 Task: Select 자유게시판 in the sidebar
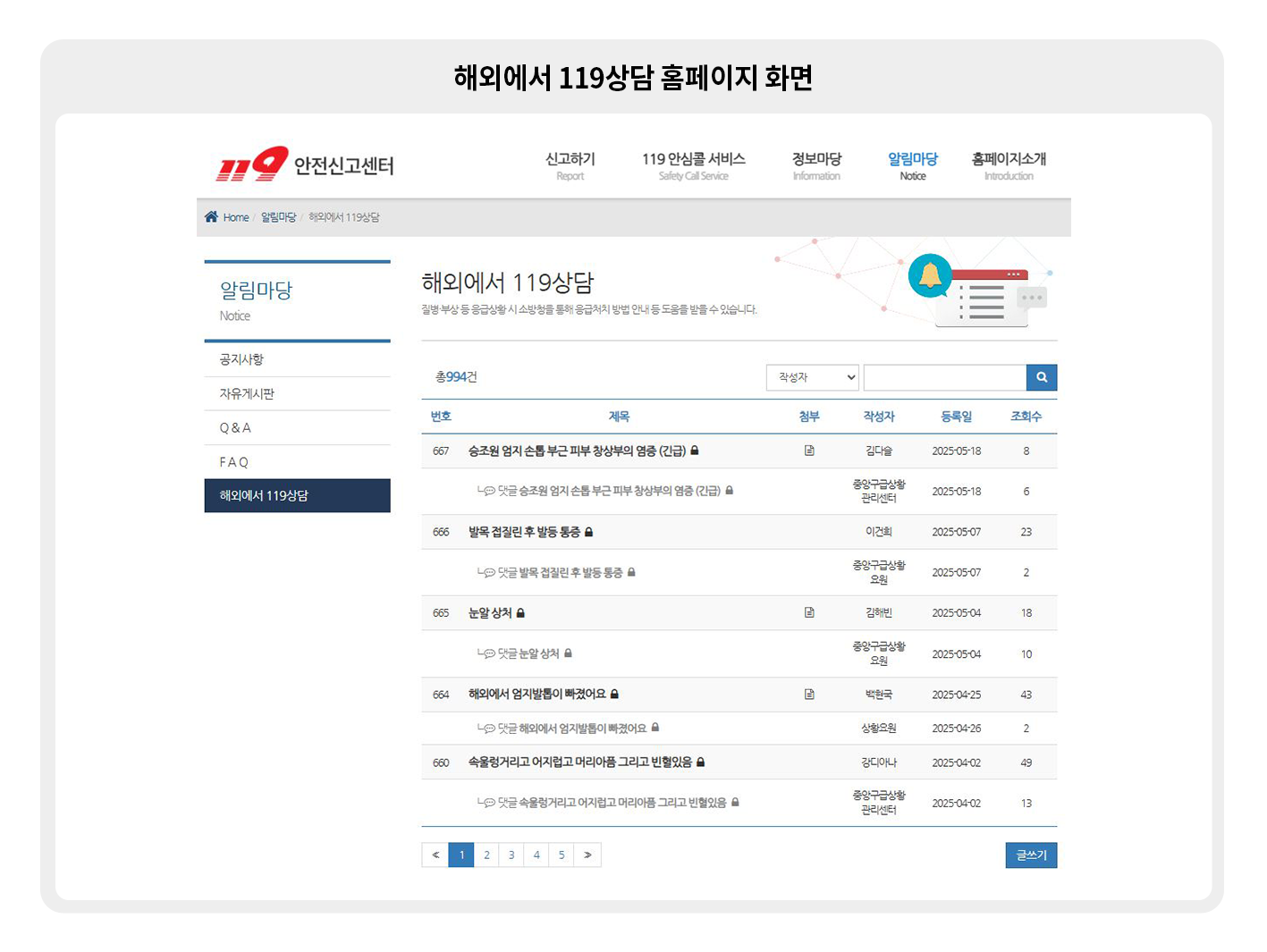tap(247, 393)
